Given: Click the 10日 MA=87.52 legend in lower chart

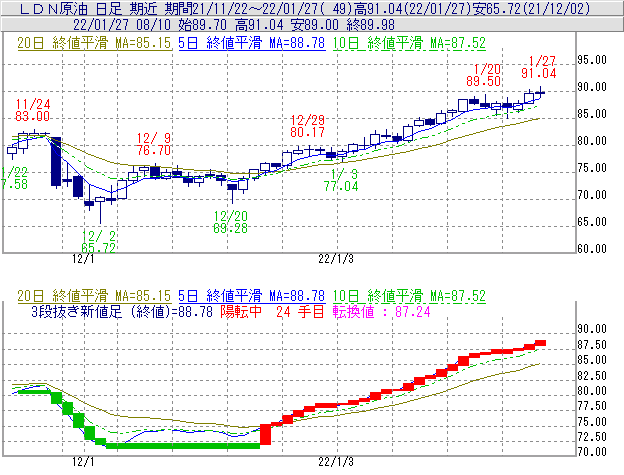Looking at the screenshot, I should pos(425,296).
